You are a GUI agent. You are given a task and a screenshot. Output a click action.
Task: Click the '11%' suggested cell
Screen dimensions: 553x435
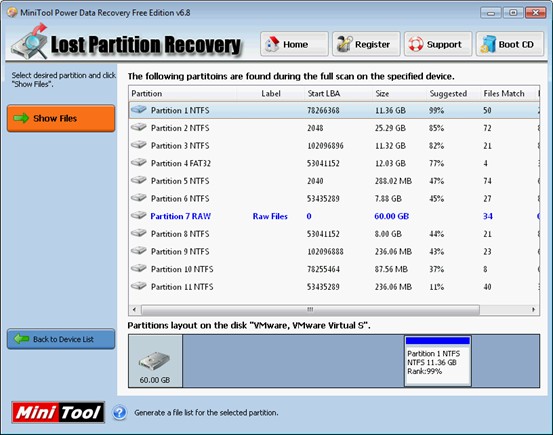[436, 286]
